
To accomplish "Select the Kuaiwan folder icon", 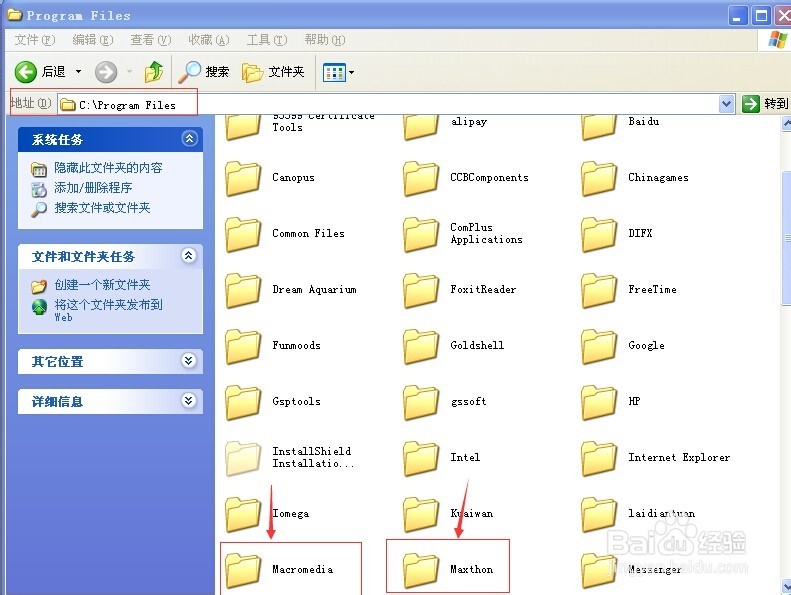I will coord(420,514).
